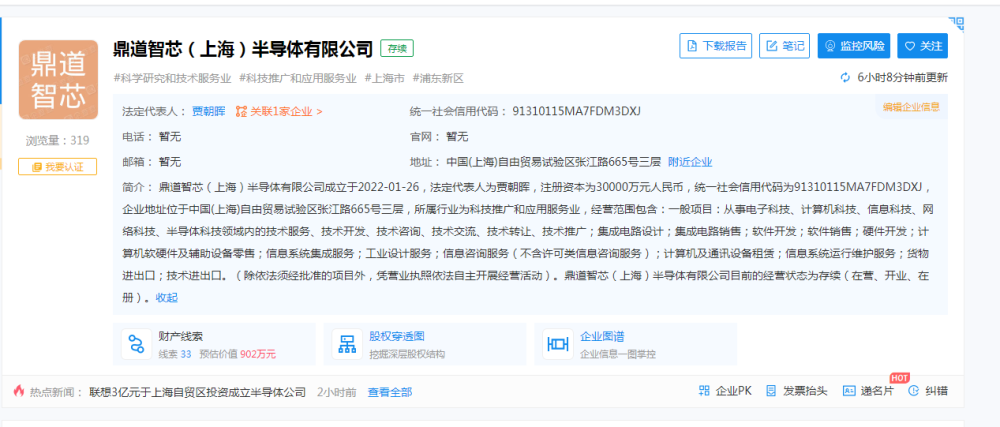
Task: Click estimated value 902万元
Action: (x=258, y=354)
